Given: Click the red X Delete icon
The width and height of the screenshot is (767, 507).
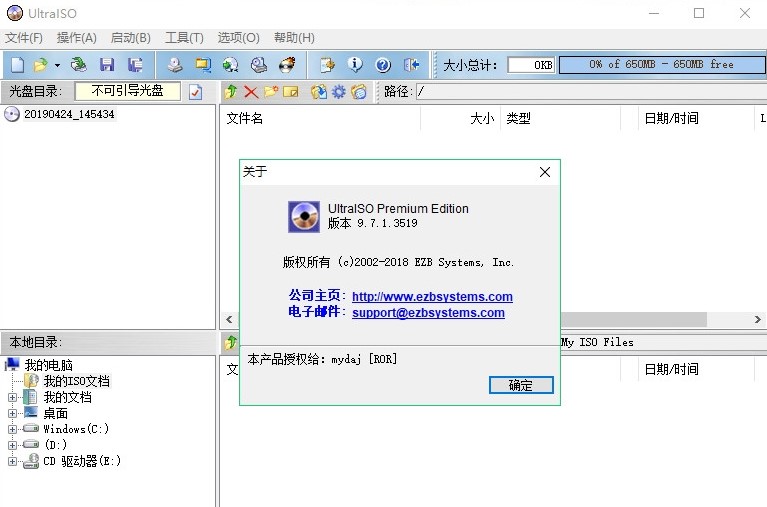Looking at the screenshot, I should pyautogui.click(x=251, y=92).
